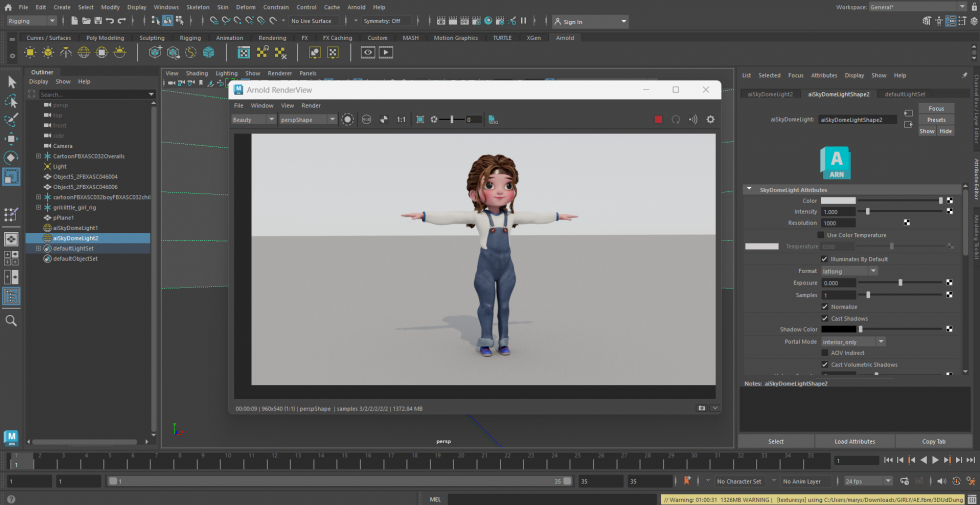The width and height of the screenshot is (980, 505).
Task: Toggle the Normalize checkbox
Action: pos(824,307)
